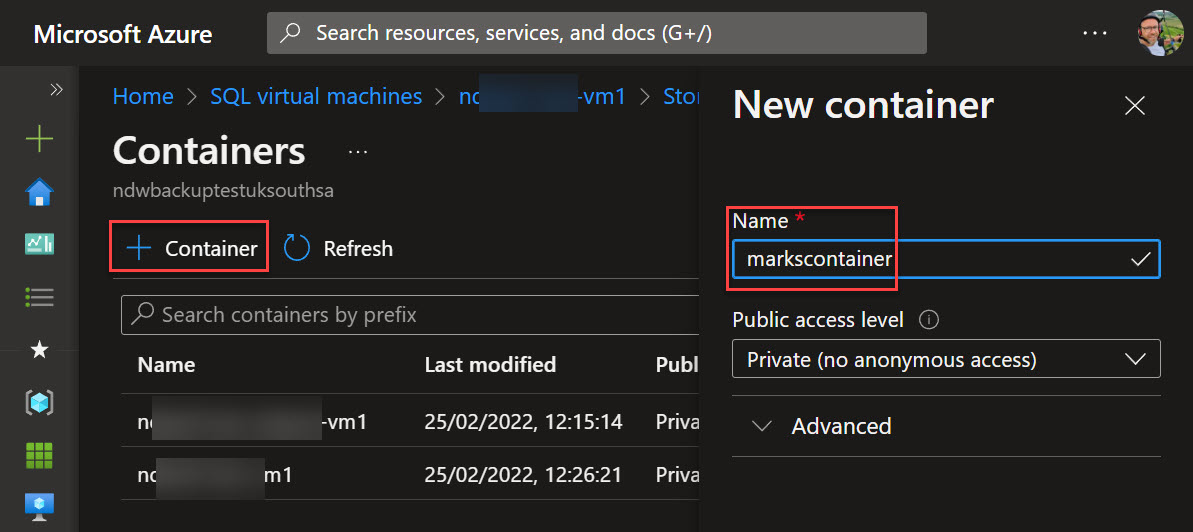The height and width of the screenshot is (532, 1193).
Task: Open the Virtual machines monitor icon
Action: pos(40,505)
